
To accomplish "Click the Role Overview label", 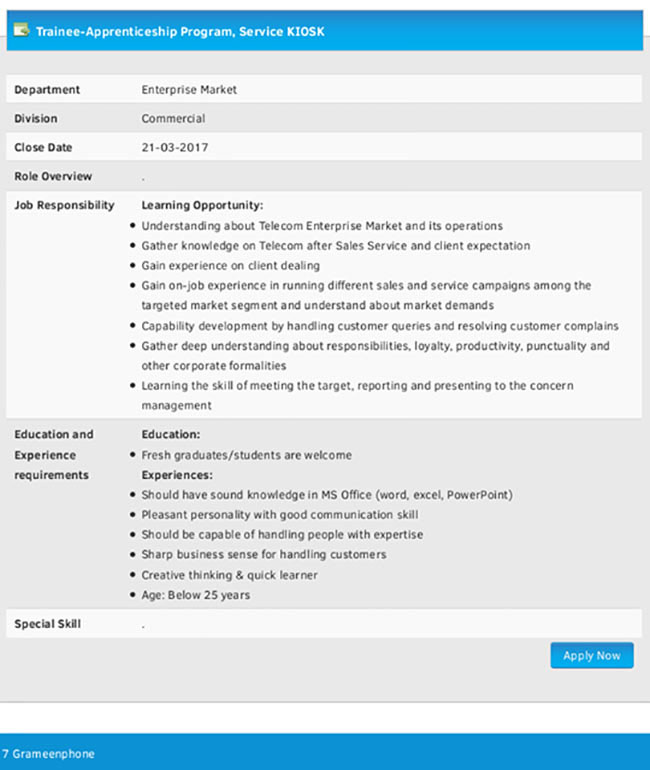I will click(x=53, y=177).
